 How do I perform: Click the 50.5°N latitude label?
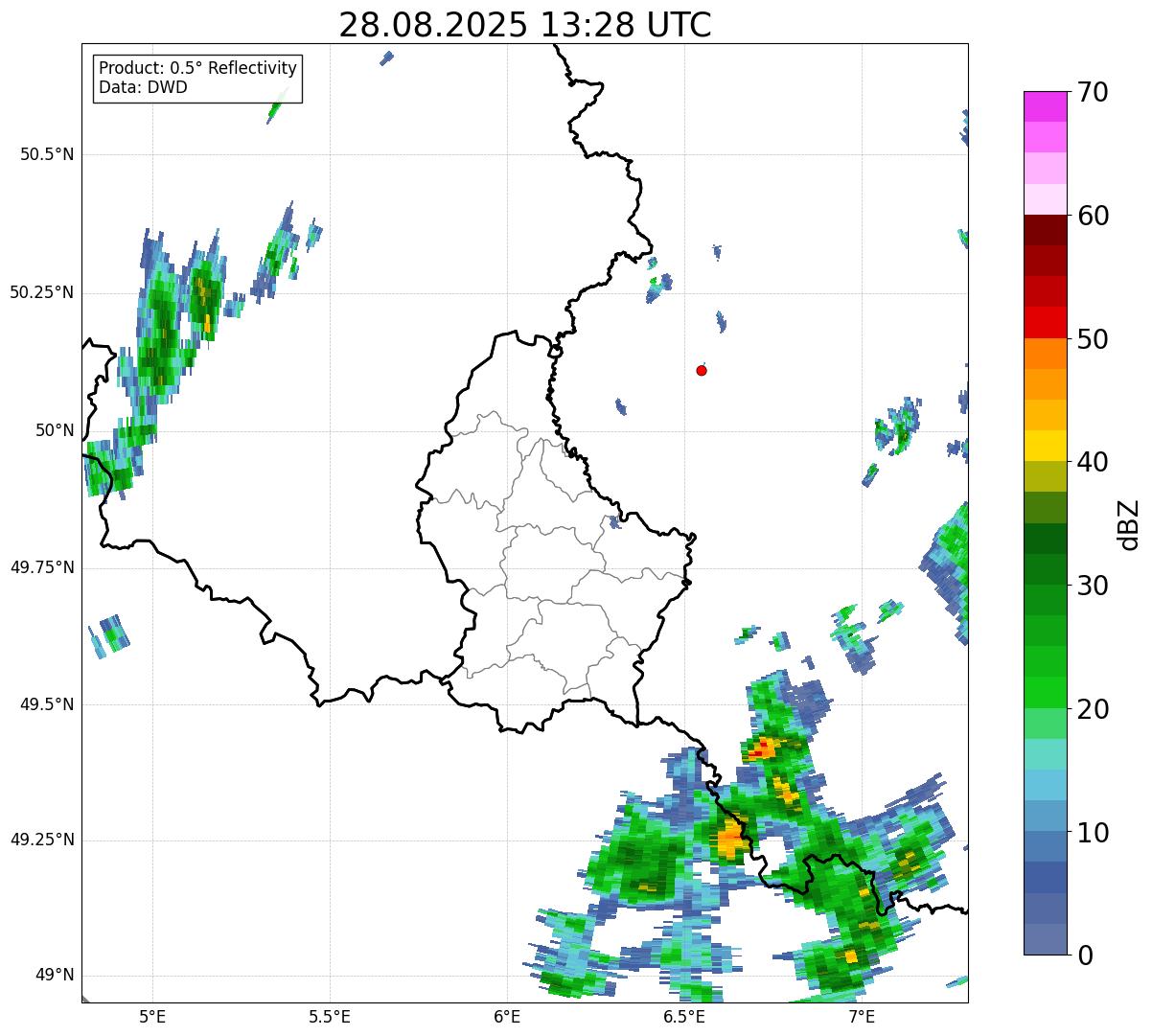click(x=47, y=154)
